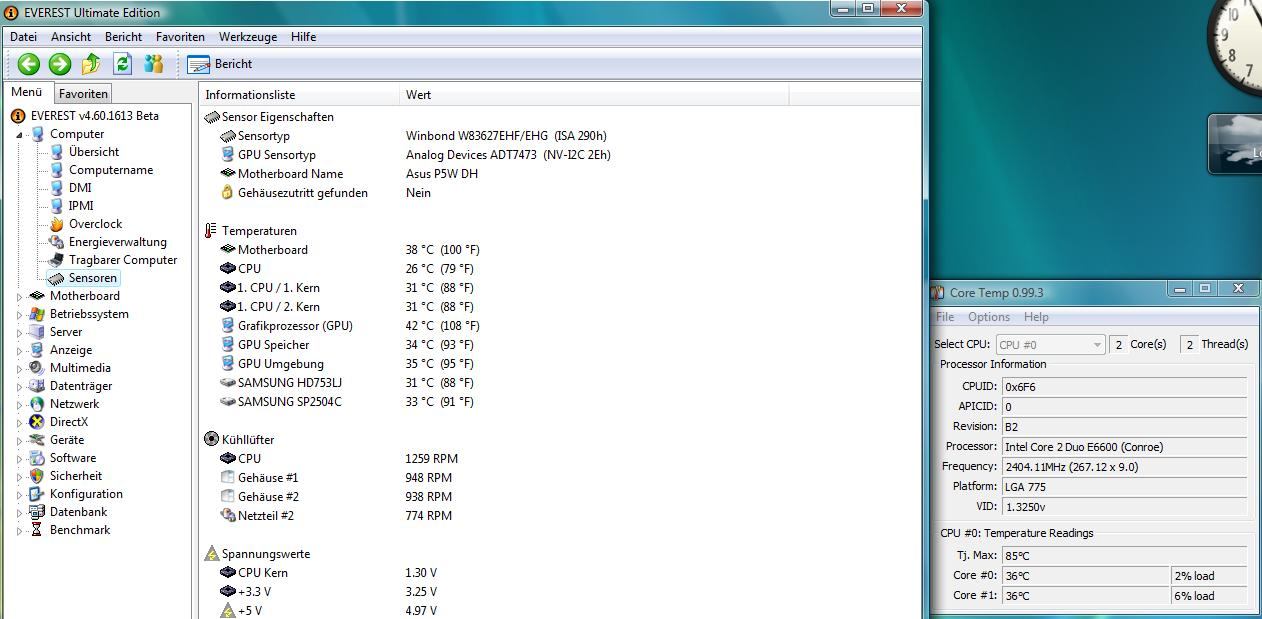1262x619 pixels.
Task: Open the Ansicht menu
Action: [x=71, y=37]
